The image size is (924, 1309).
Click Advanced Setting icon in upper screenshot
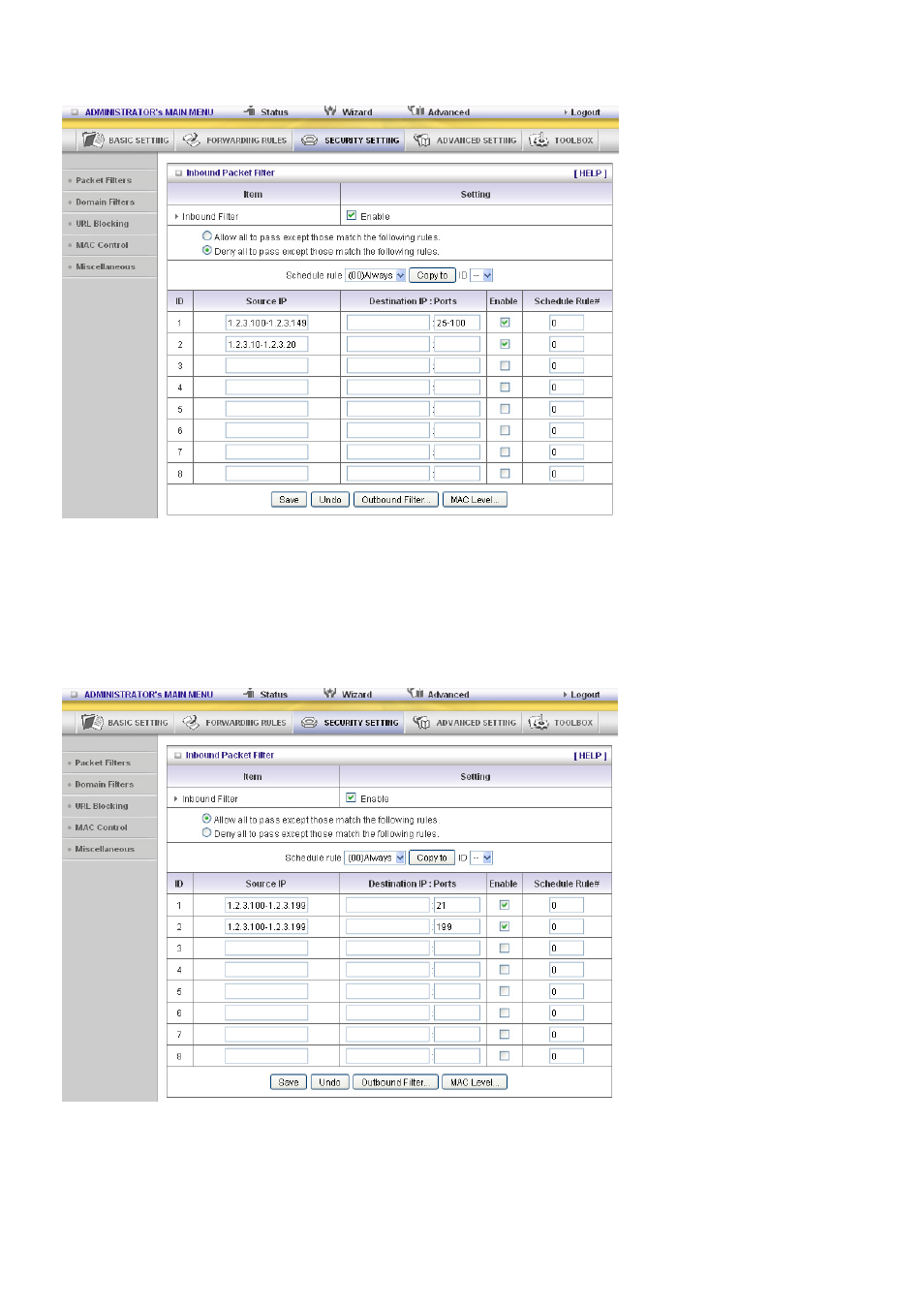tap(422, 140)
